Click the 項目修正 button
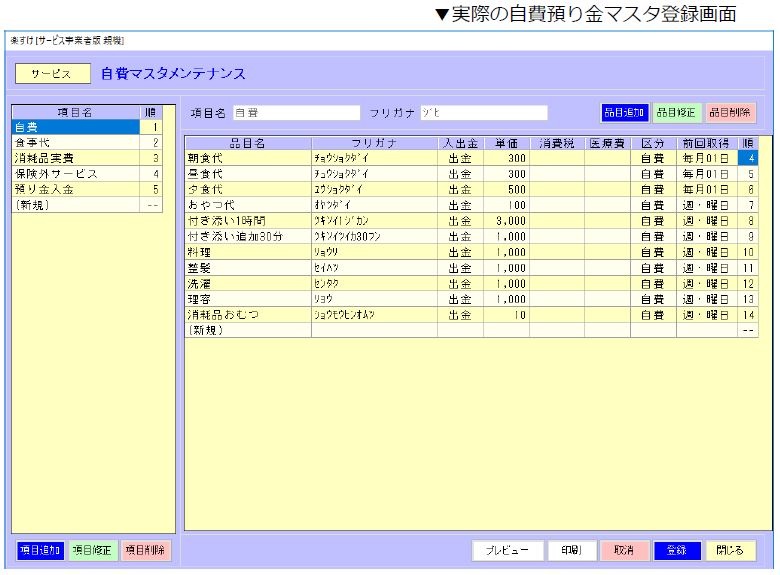The width and height of the screenshot is (780, 575). [92, 550]
